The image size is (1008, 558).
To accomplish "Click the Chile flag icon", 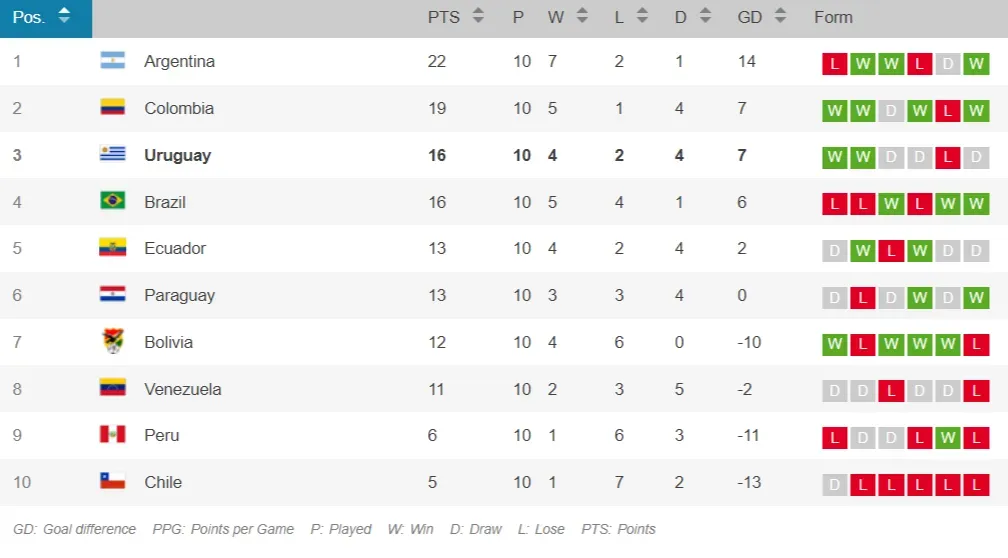I will click(x=112, y=481).
